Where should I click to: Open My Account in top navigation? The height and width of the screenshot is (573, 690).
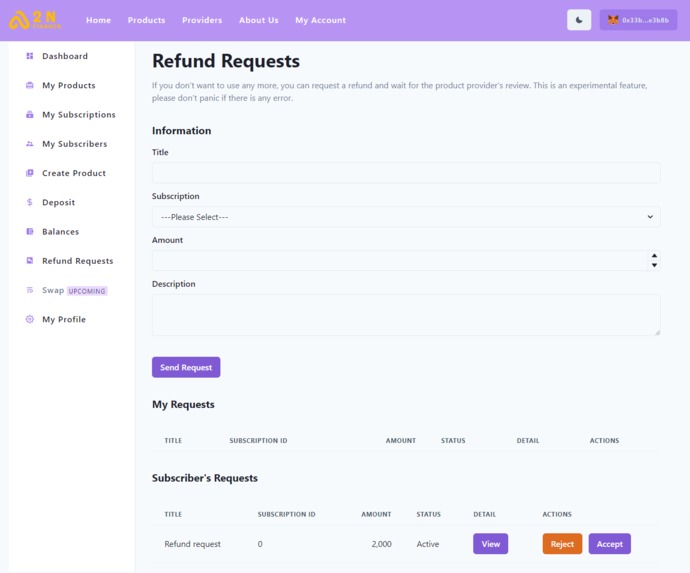pos(320,20)
